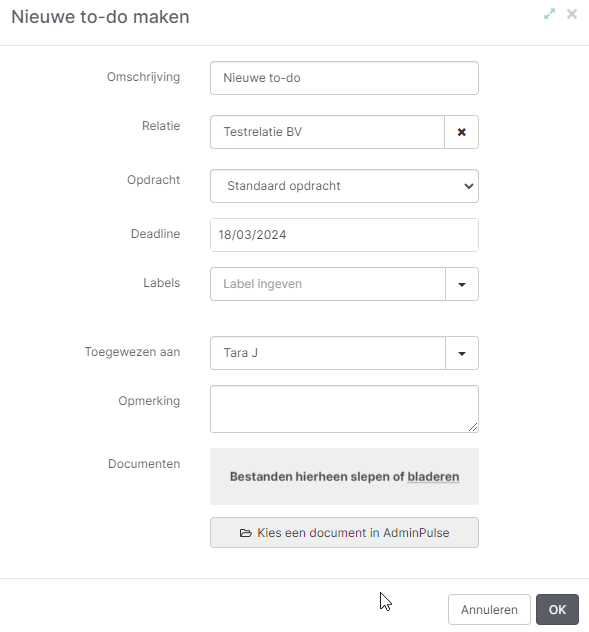
Task: Confirm the to-do with OK
Action: [x=557, y=609]
